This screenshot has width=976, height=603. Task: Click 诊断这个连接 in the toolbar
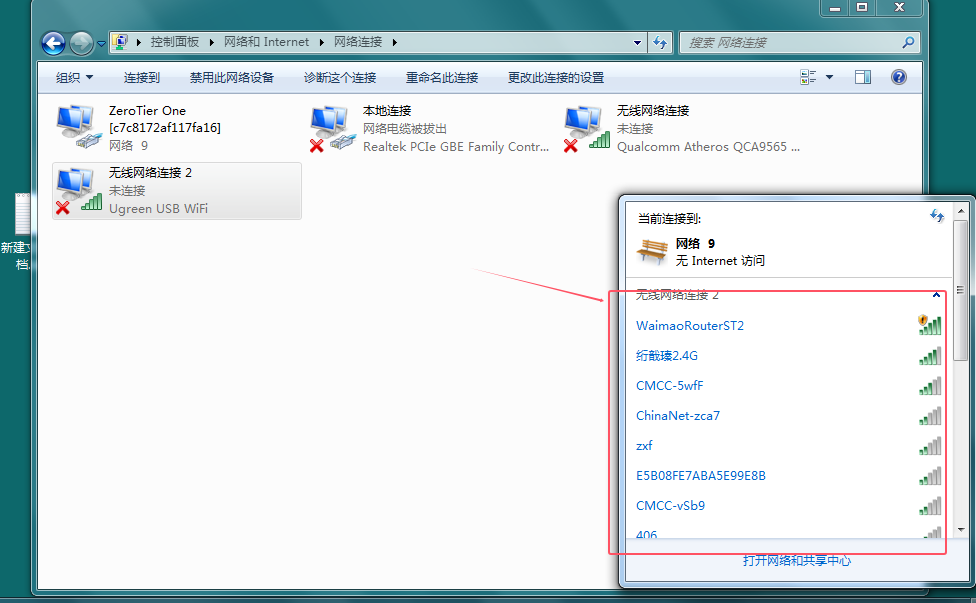pyautogui.click(x=340, y=77)
